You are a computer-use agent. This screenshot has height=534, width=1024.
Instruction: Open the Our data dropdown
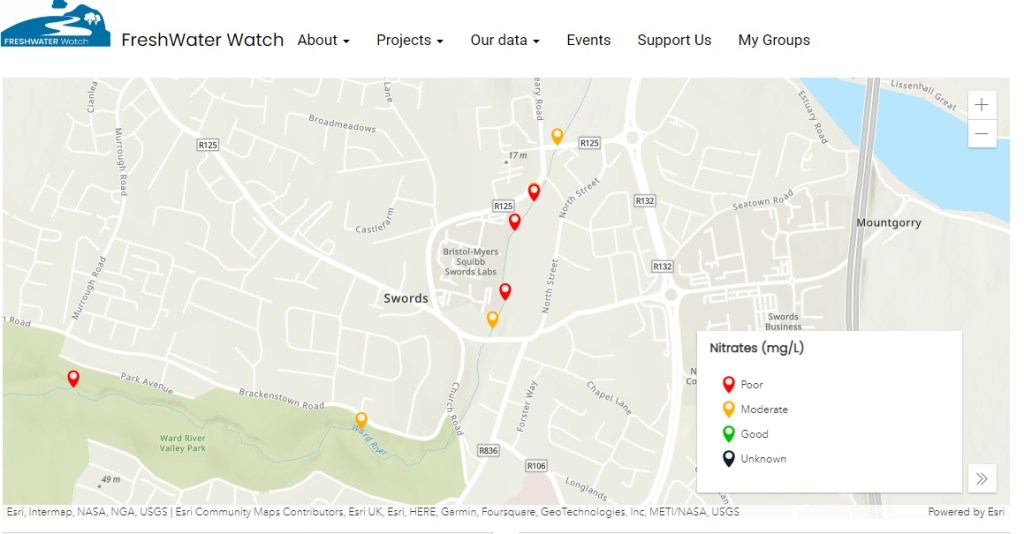[x=504, y=40]
